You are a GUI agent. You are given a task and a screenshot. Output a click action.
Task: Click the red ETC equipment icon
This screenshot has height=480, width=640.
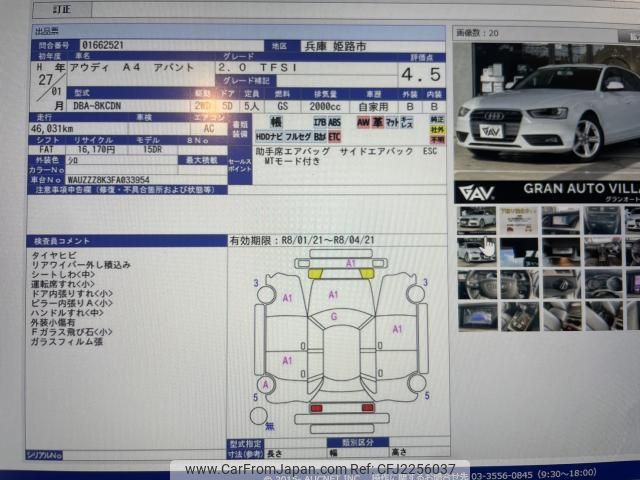pos(334,136)
